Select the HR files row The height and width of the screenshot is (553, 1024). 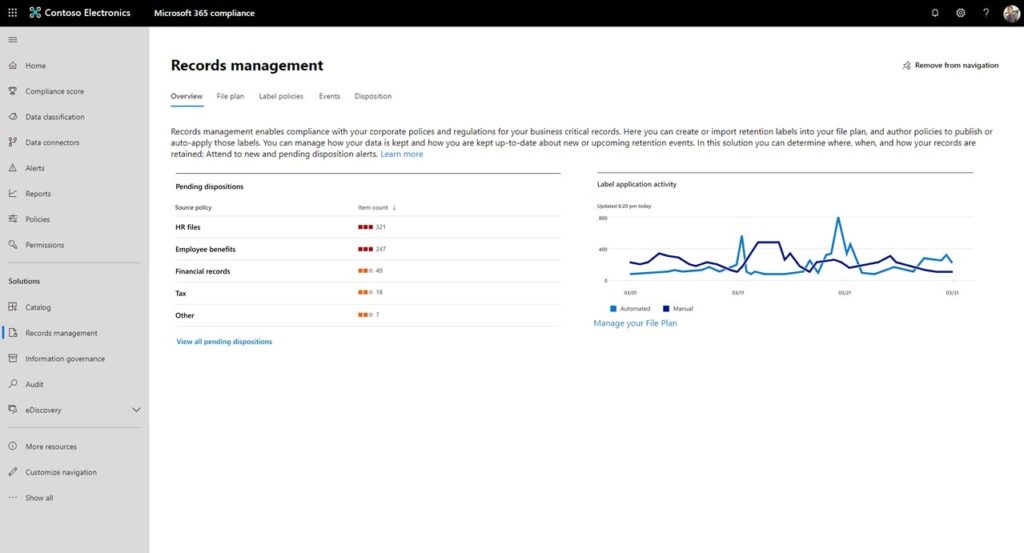coord(188,228)
